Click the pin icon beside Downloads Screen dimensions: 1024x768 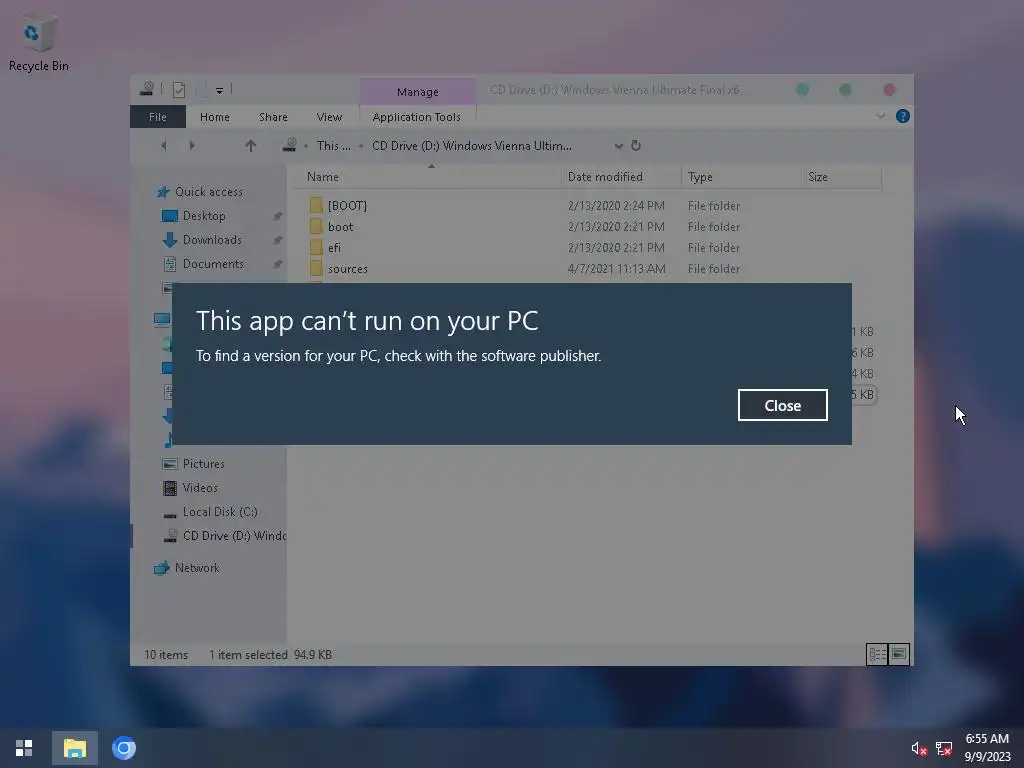click(278, 240)
